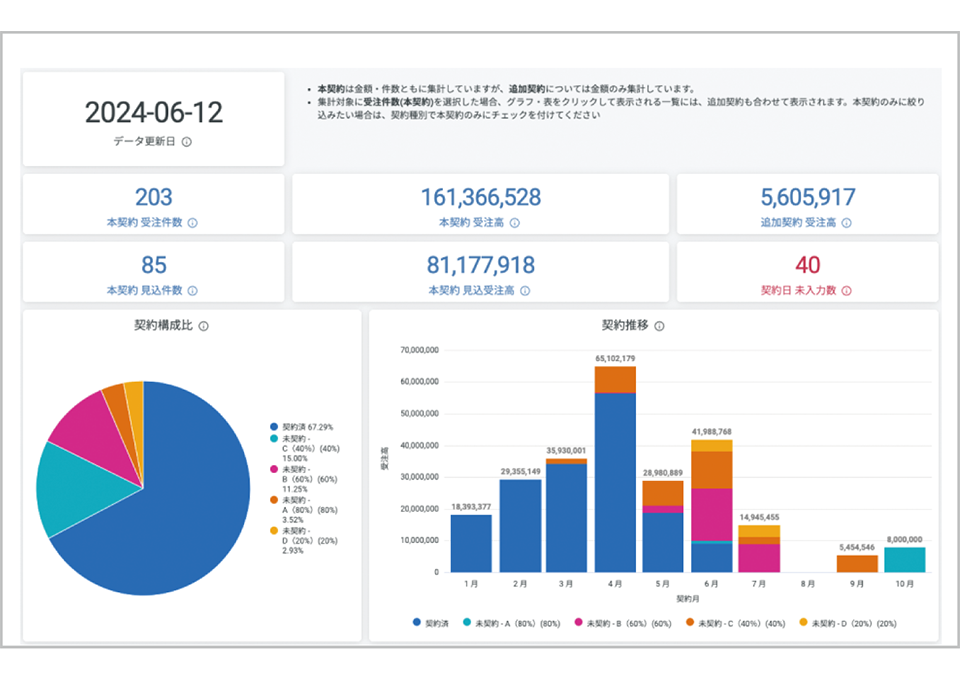Click the red 40 未入力数 value
The width and height of the screenshot is (960, 680).
[807, 265]
